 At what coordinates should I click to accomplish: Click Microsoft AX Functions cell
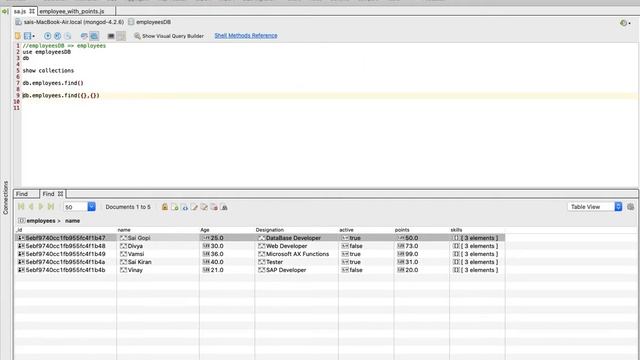coord(296,254)
